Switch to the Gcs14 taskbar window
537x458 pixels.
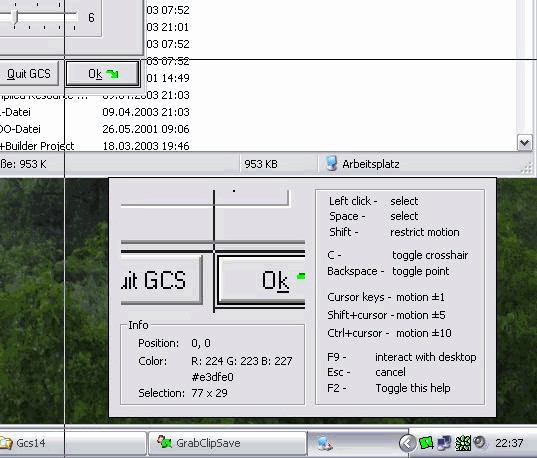pyautogui.click(x=73, y=443)
